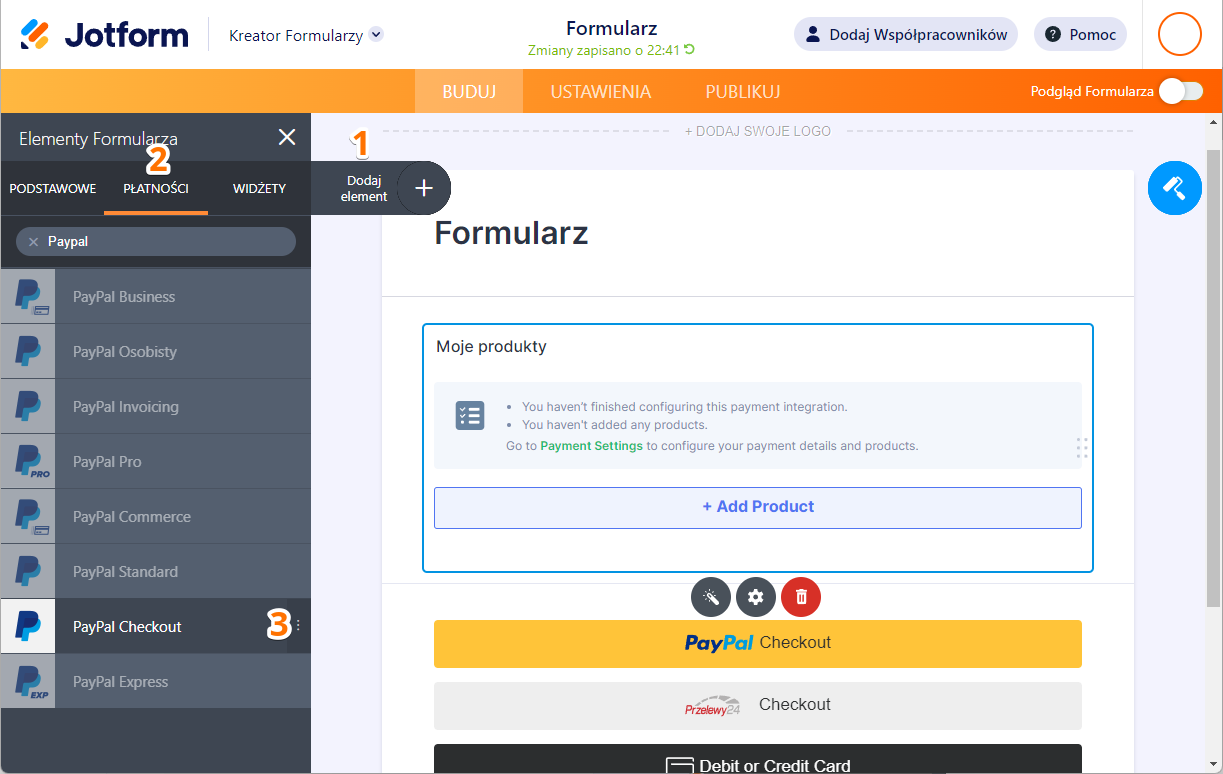
Task: Click into the Paypal search field
Action: [x=156, y=242]
